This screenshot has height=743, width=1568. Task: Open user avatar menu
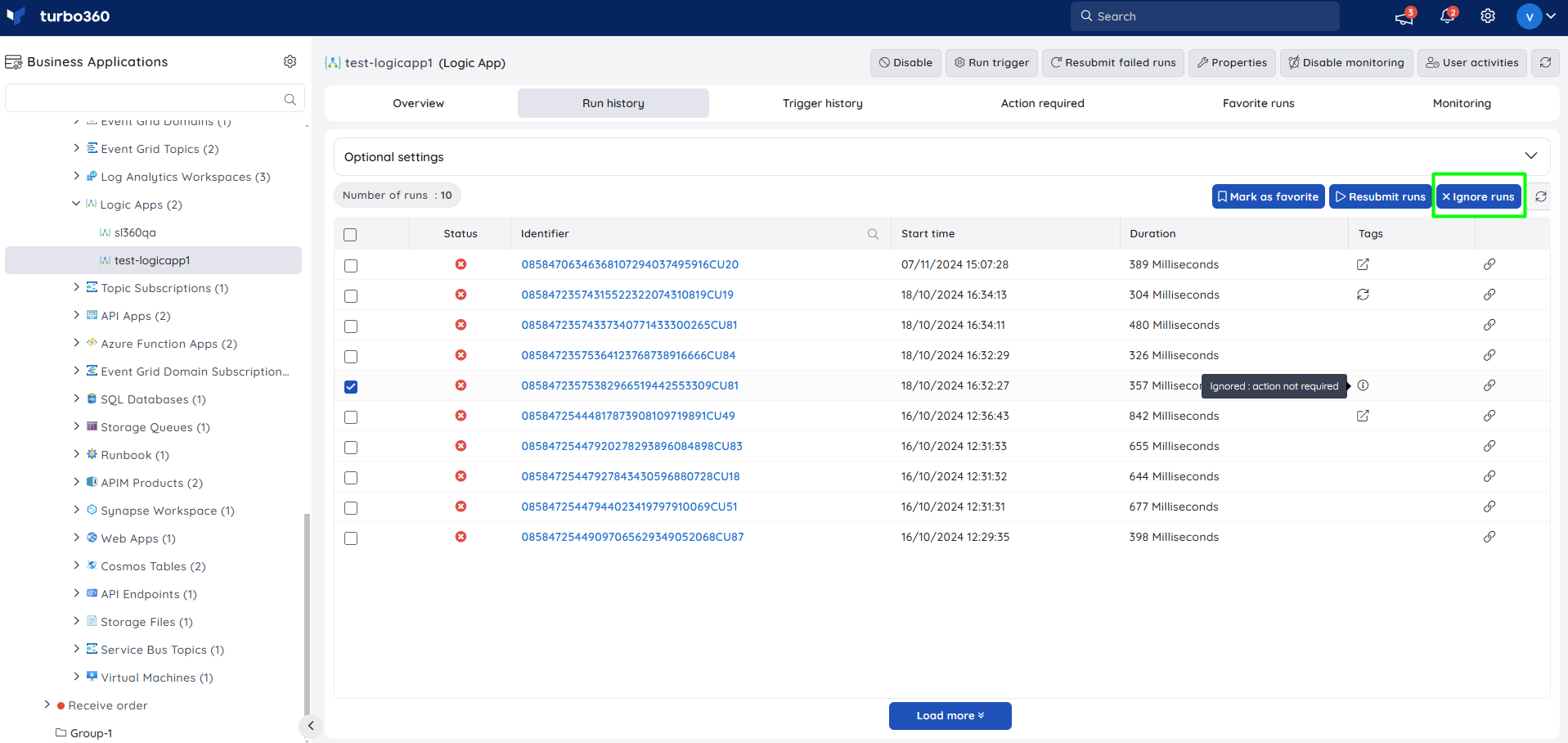coord(1536,16)
